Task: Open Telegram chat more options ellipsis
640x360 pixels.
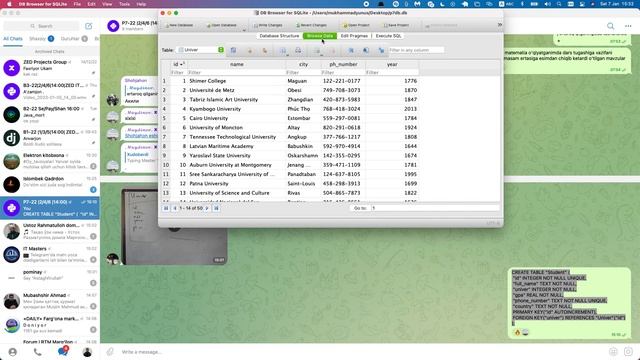Action: pyautogui.click(x=628, y=26)
